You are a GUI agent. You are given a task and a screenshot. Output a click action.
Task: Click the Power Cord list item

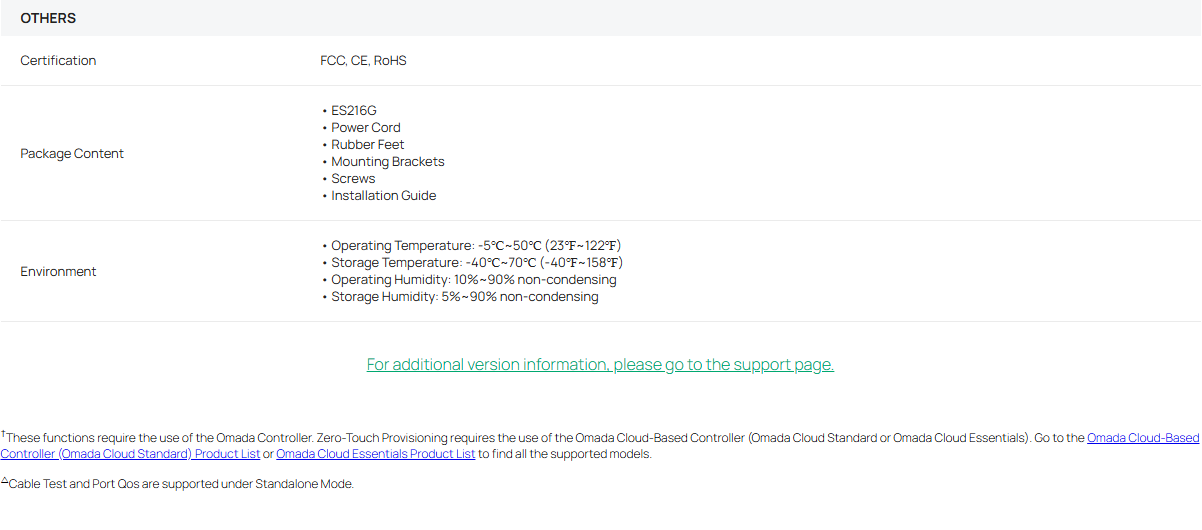coord(366,128)
